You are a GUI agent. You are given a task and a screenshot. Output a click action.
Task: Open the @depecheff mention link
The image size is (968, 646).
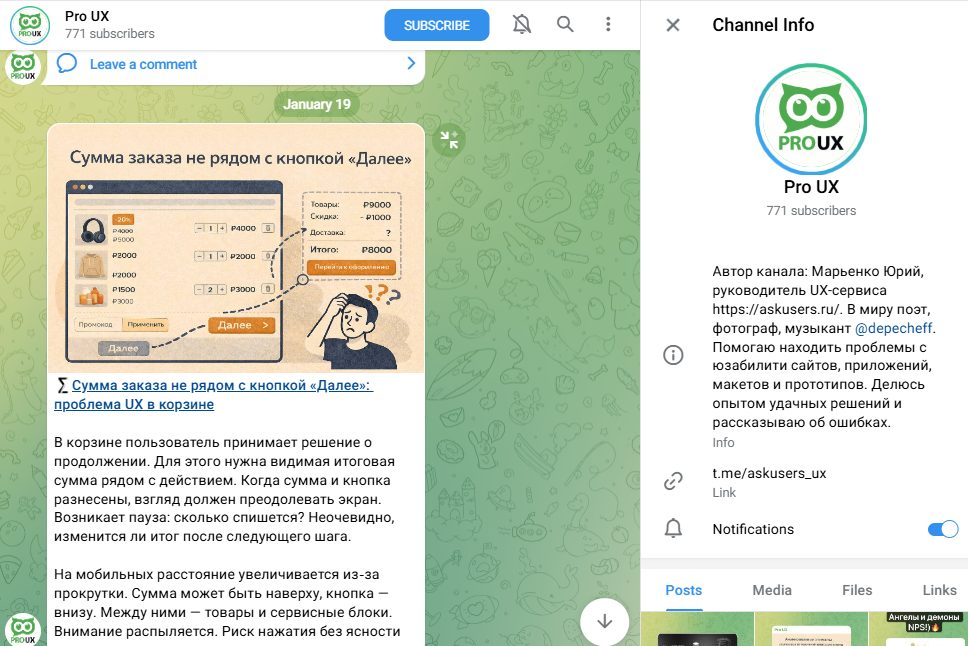tap(893, 328)
